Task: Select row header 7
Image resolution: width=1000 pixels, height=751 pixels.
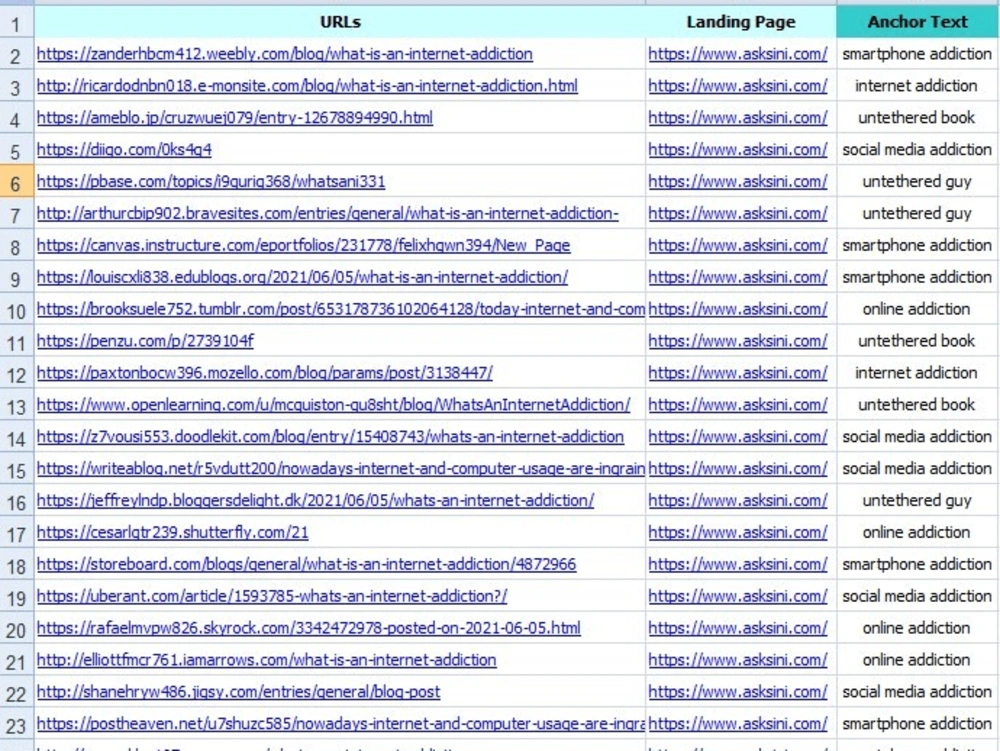Action: 17,215
